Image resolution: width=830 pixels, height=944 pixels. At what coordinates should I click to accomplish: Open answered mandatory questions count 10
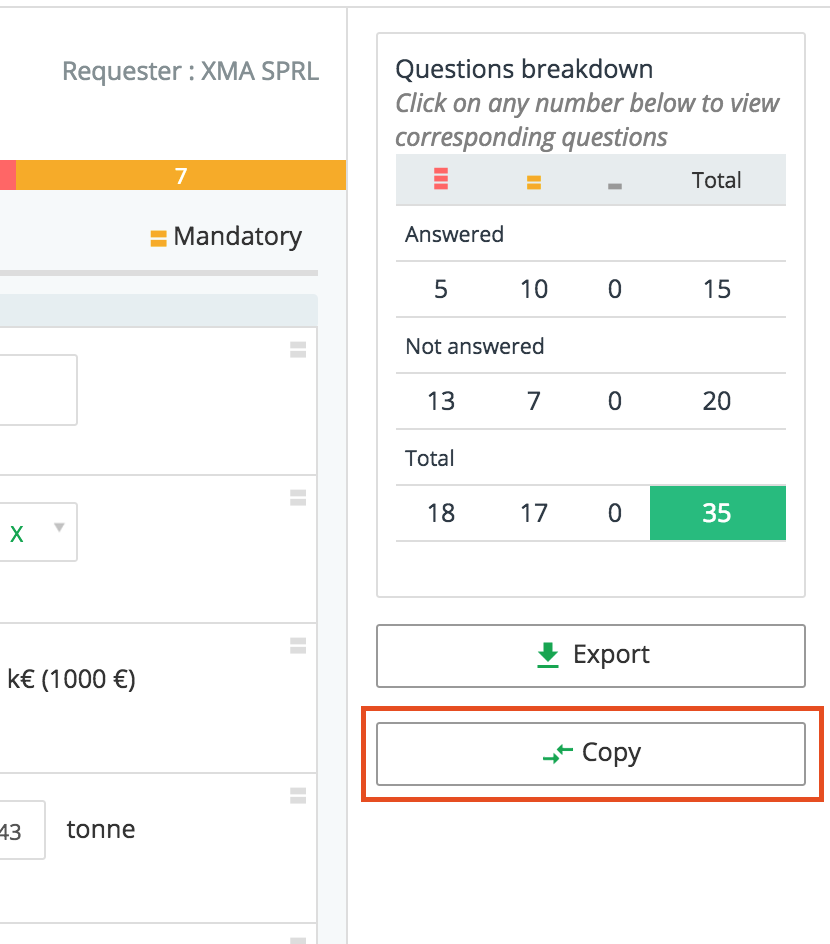[534, 289]
